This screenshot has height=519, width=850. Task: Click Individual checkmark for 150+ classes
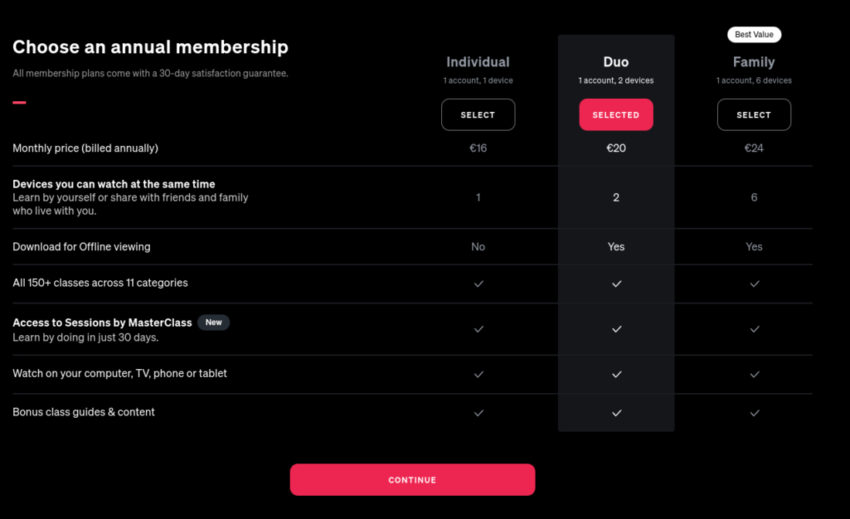pos(478,284)
